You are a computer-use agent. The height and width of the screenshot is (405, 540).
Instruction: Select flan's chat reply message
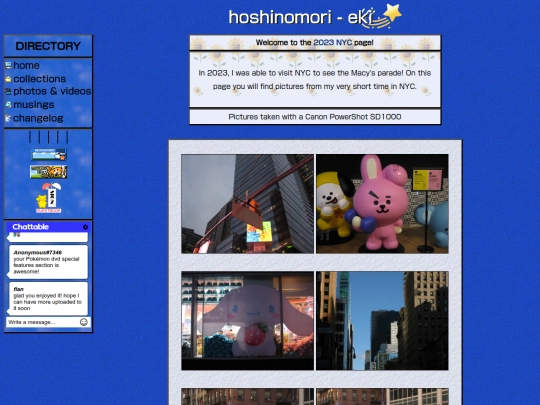[48, 299]
